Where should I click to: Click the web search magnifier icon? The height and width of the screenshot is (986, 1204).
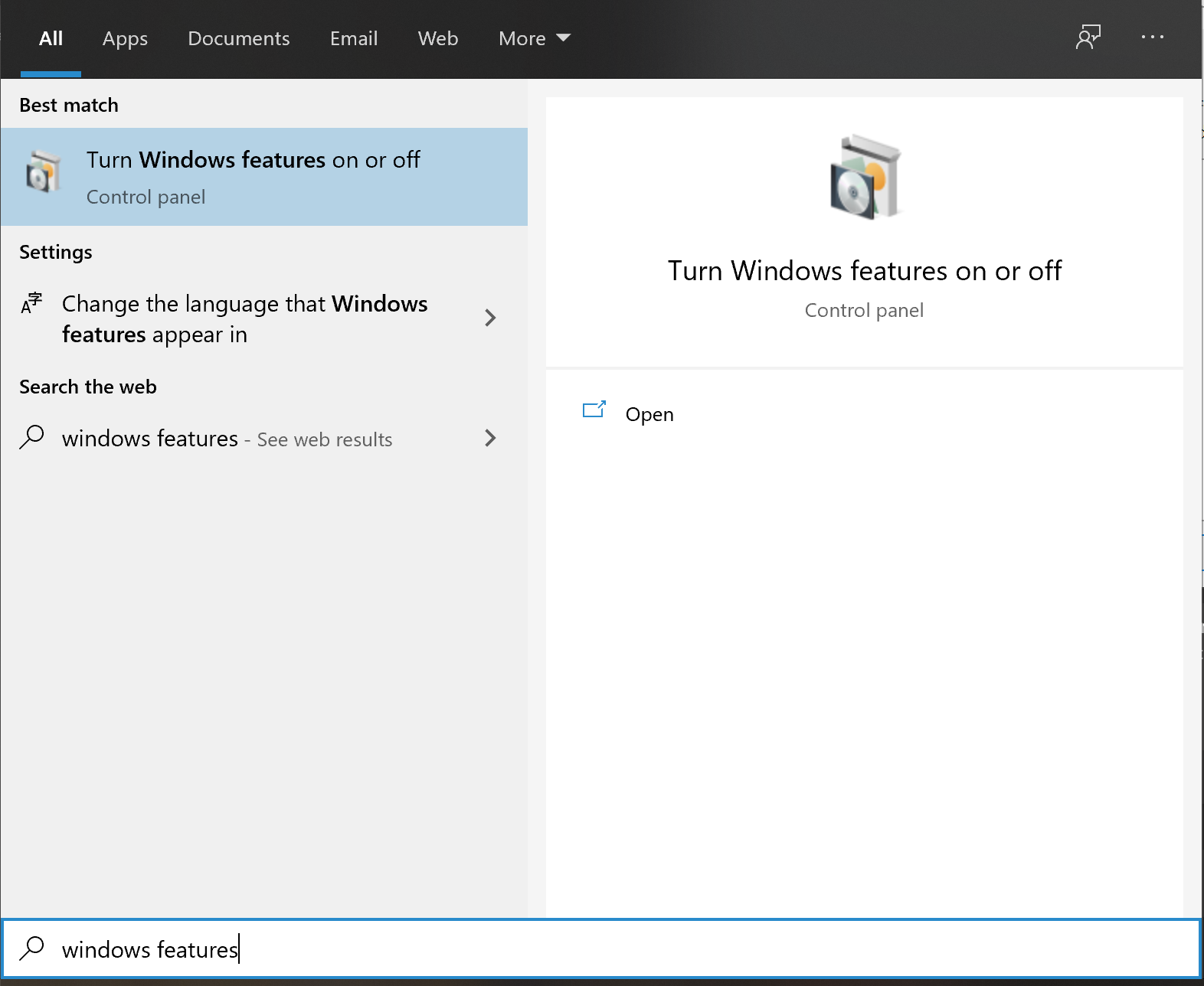click(x=31, y=437)
